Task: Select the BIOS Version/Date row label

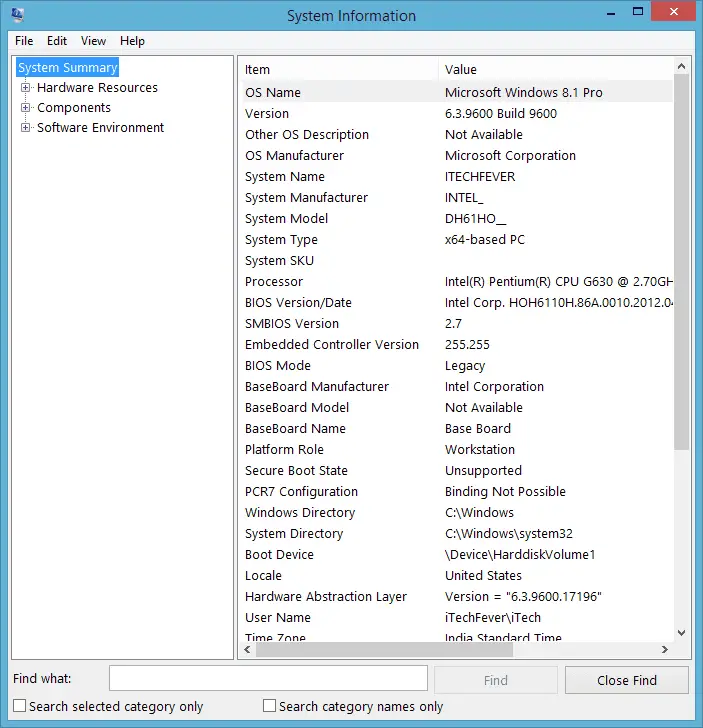Action: pos(298,302)
